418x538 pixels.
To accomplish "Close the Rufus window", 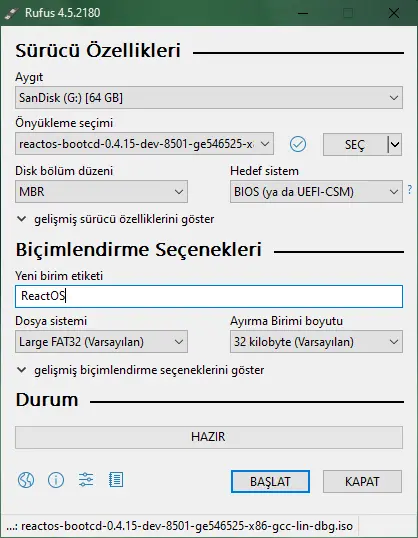I will [394, 13].
